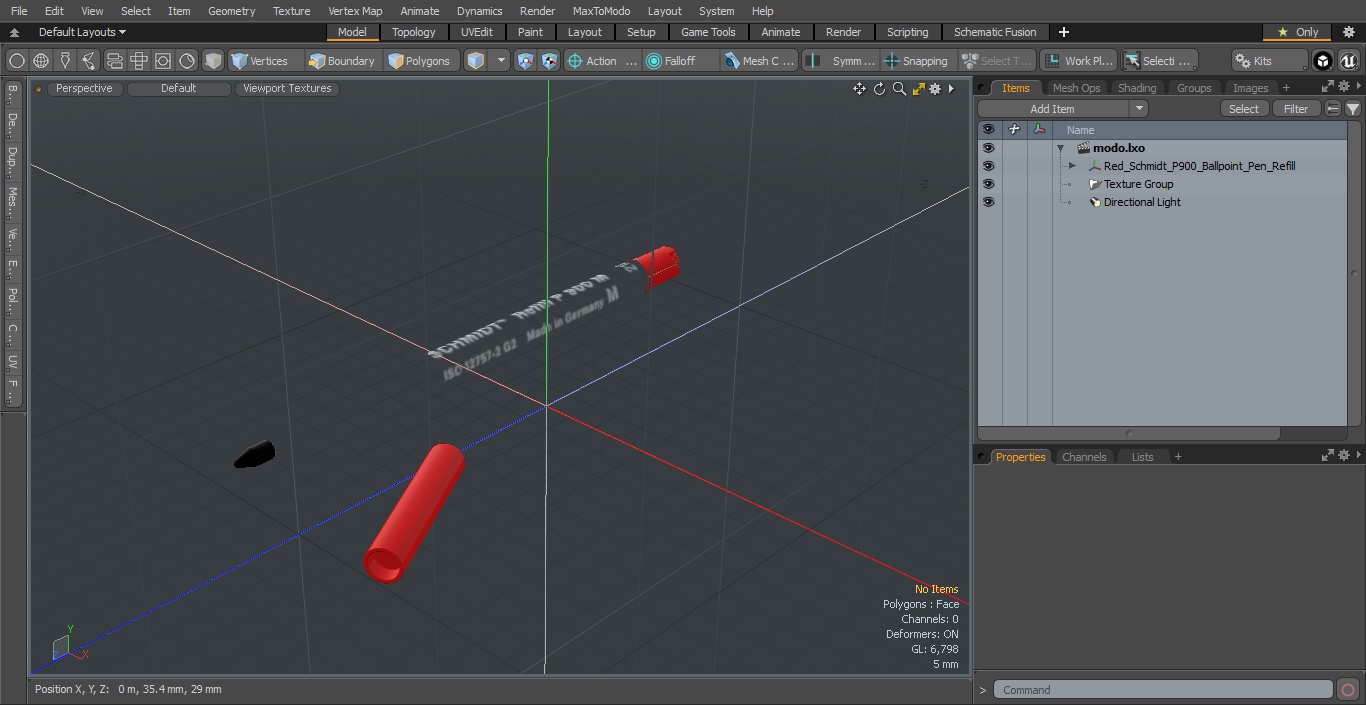The image size is (1366, 705).
Task: Open the Kits menu
Action: [x=1269, y=61]
